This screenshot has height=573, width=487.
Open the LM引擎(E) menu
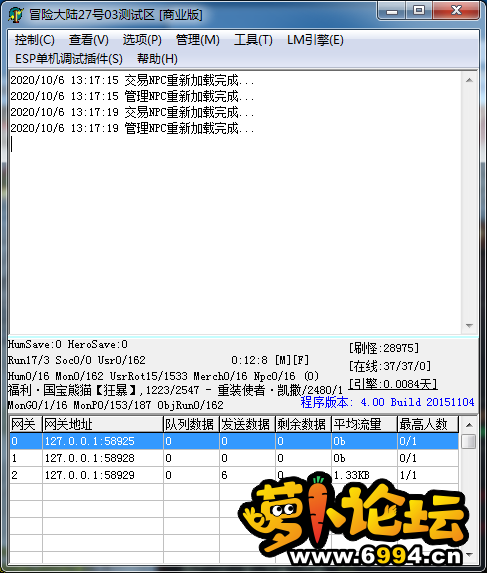coord(315,40)
